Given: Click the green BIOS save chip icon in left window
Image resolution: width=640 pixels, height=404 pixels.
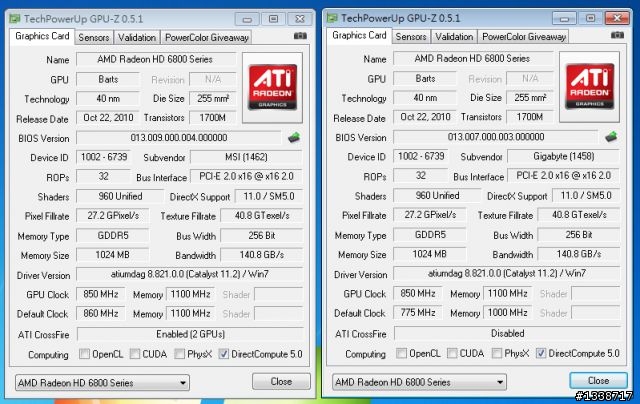Looking at the screenshot, I should click(294, 138).
